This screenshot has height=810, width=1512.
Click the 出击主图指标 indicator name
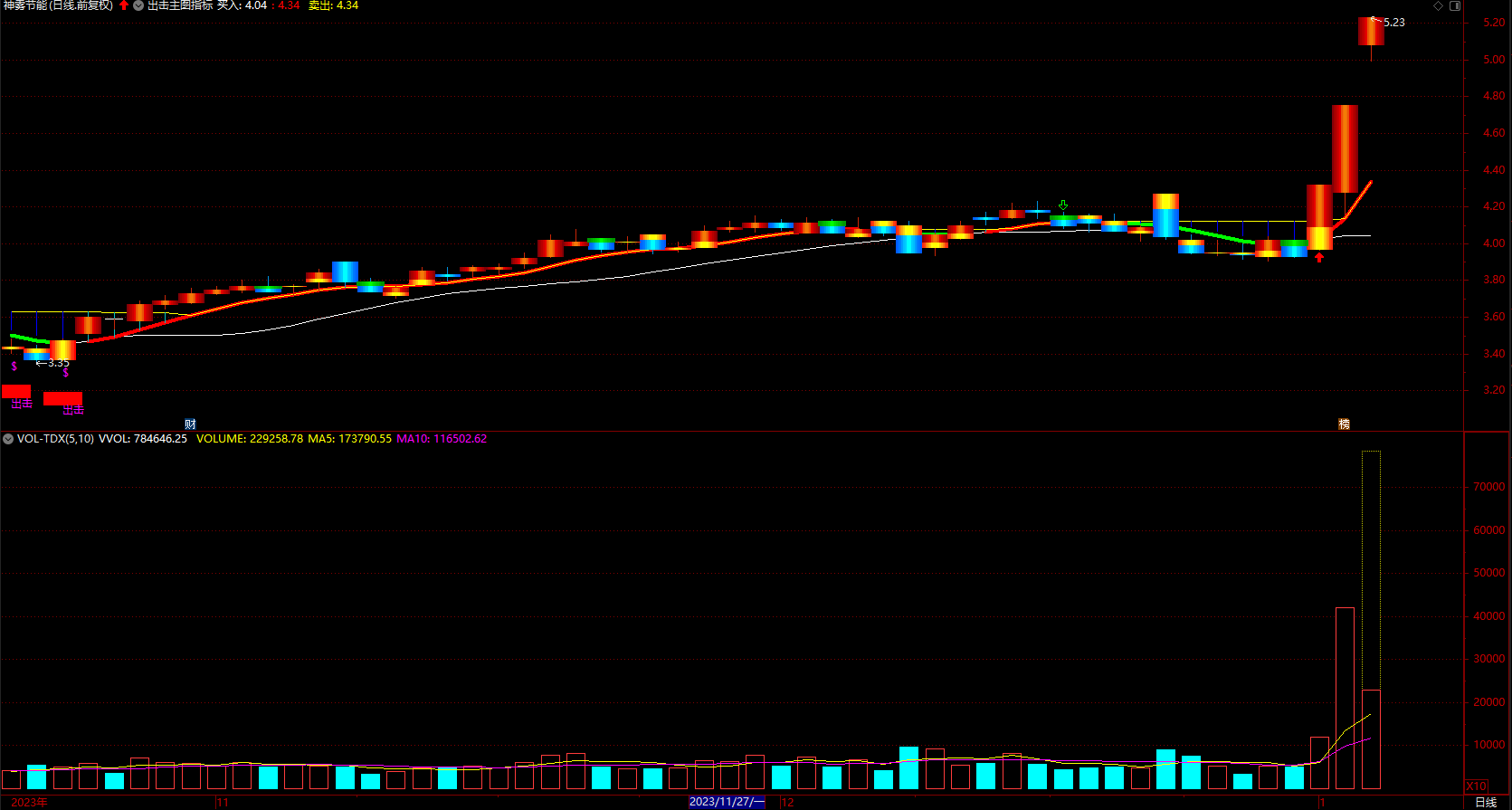pyautogui.click(x=180, y=5)
